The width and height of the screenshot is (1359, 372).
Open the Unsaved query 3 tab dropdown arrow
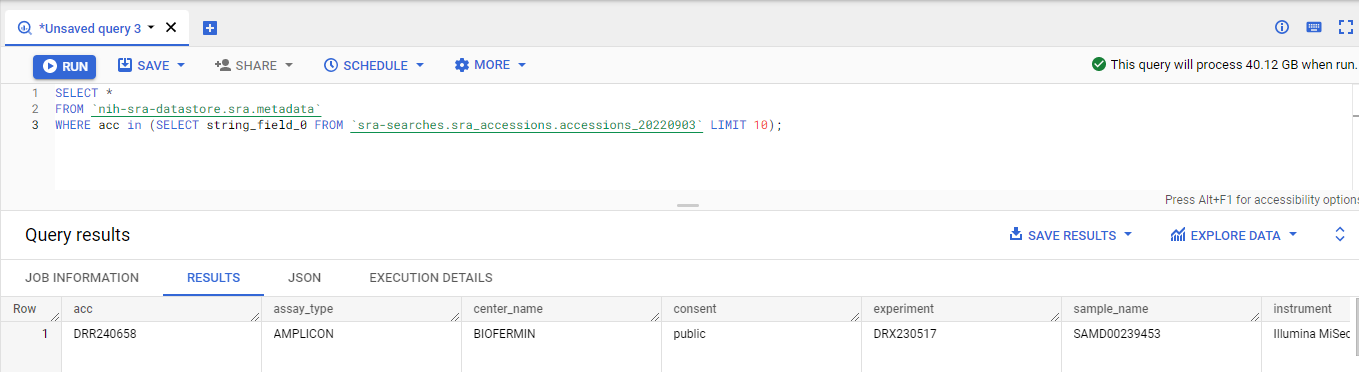(151, 28)
